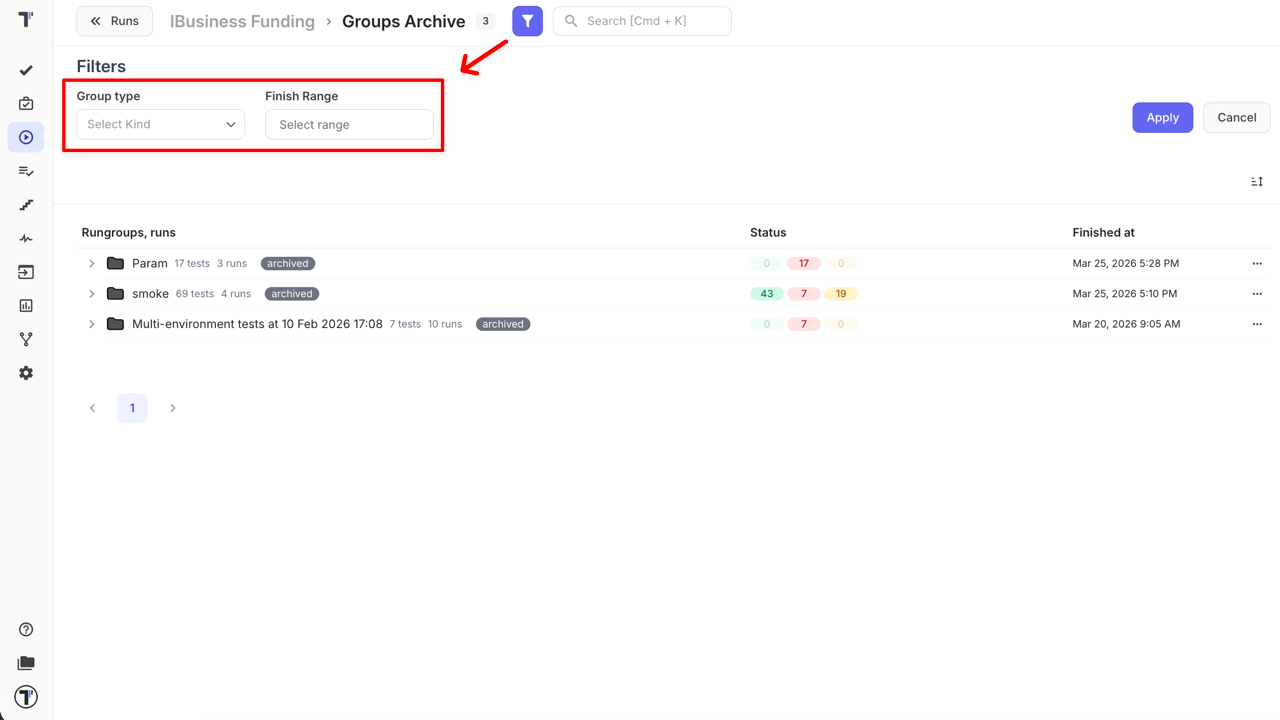Click the Apply button
Viewport: 1280px width, 720px height.
click(1162, 118)
